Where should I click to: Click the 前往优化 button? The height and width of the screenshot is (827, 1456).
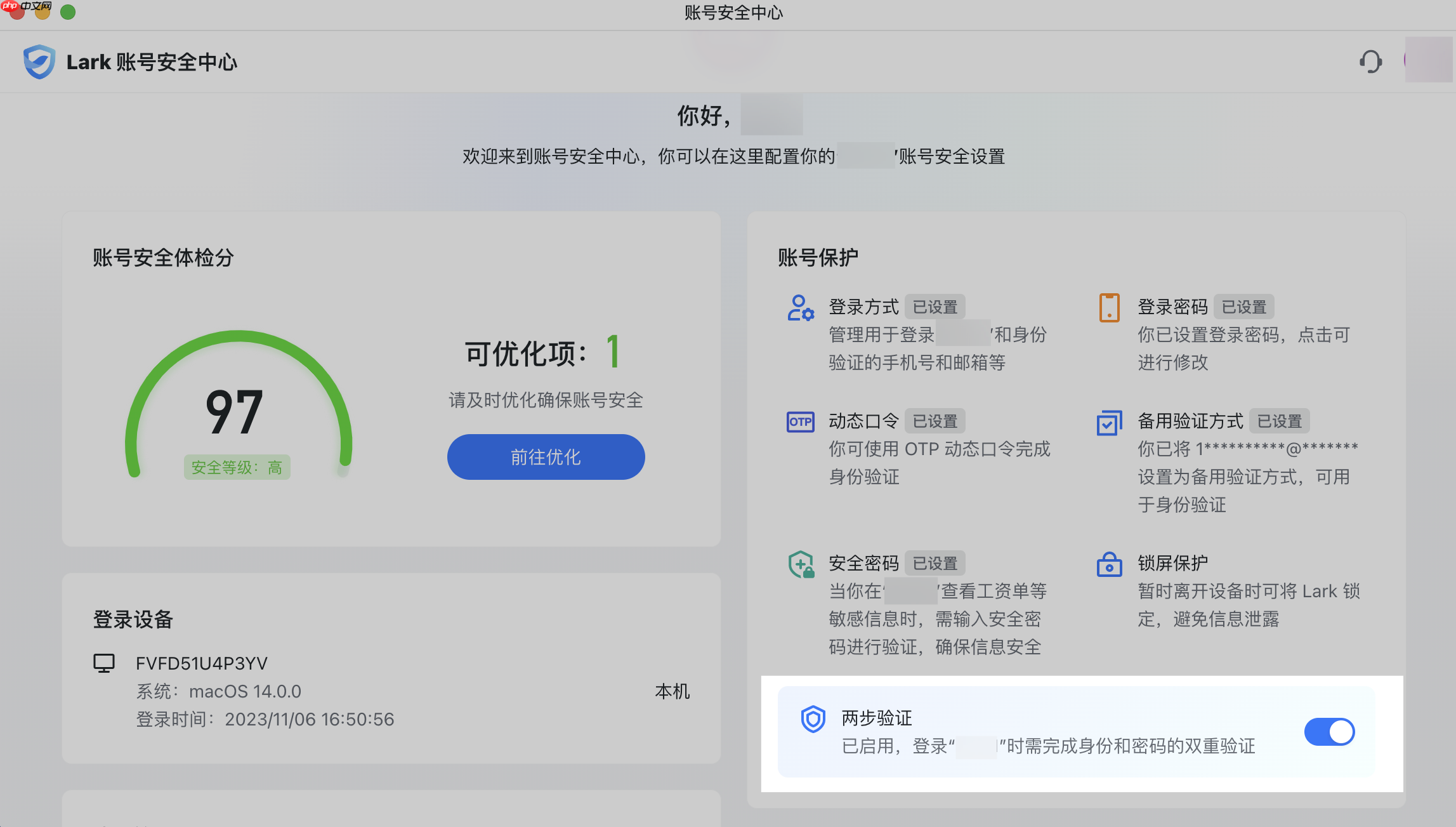pyautogui.click(x=546, y=457)
